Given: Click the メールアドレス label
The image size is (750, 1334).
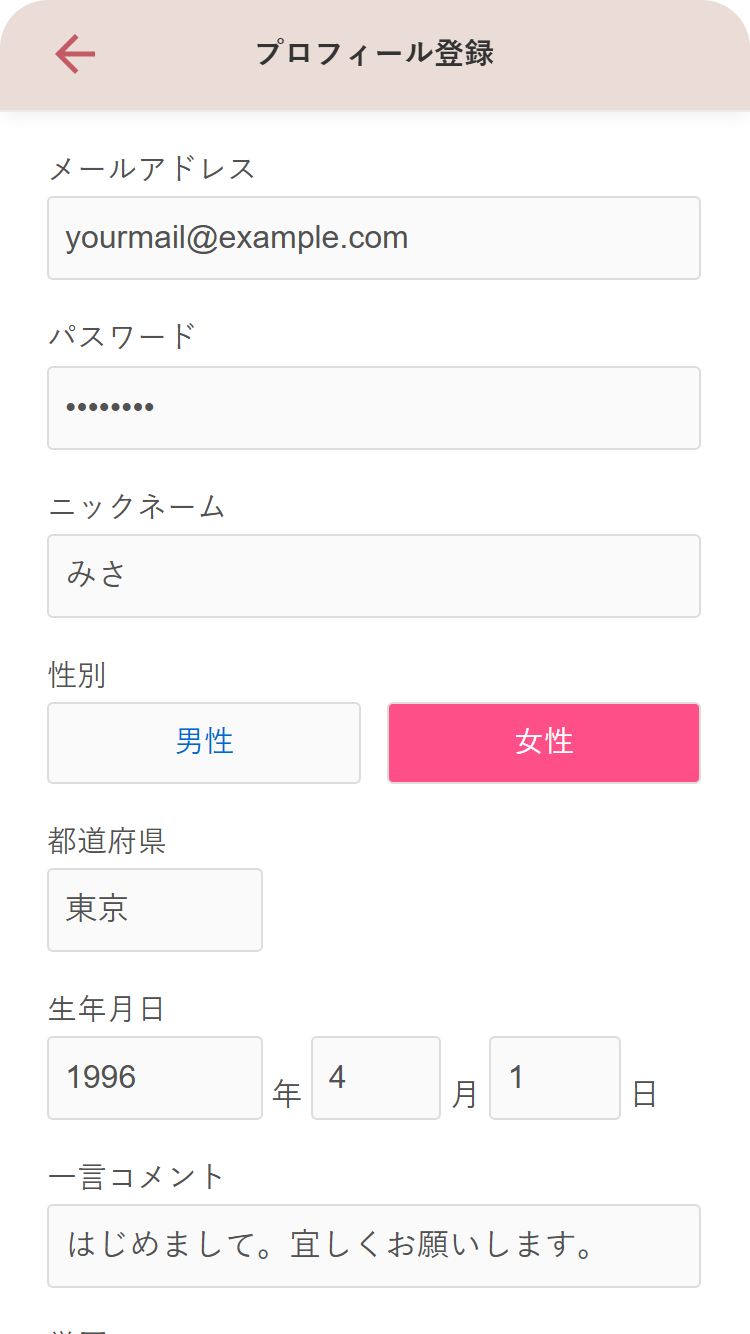Looking at the screenshot, I should [152, 169].
